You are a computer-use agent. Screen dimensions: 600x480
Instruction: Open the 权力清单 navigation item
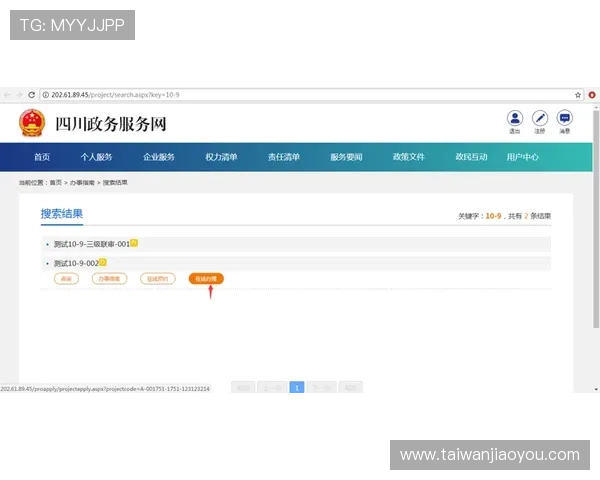pos(221,157)
